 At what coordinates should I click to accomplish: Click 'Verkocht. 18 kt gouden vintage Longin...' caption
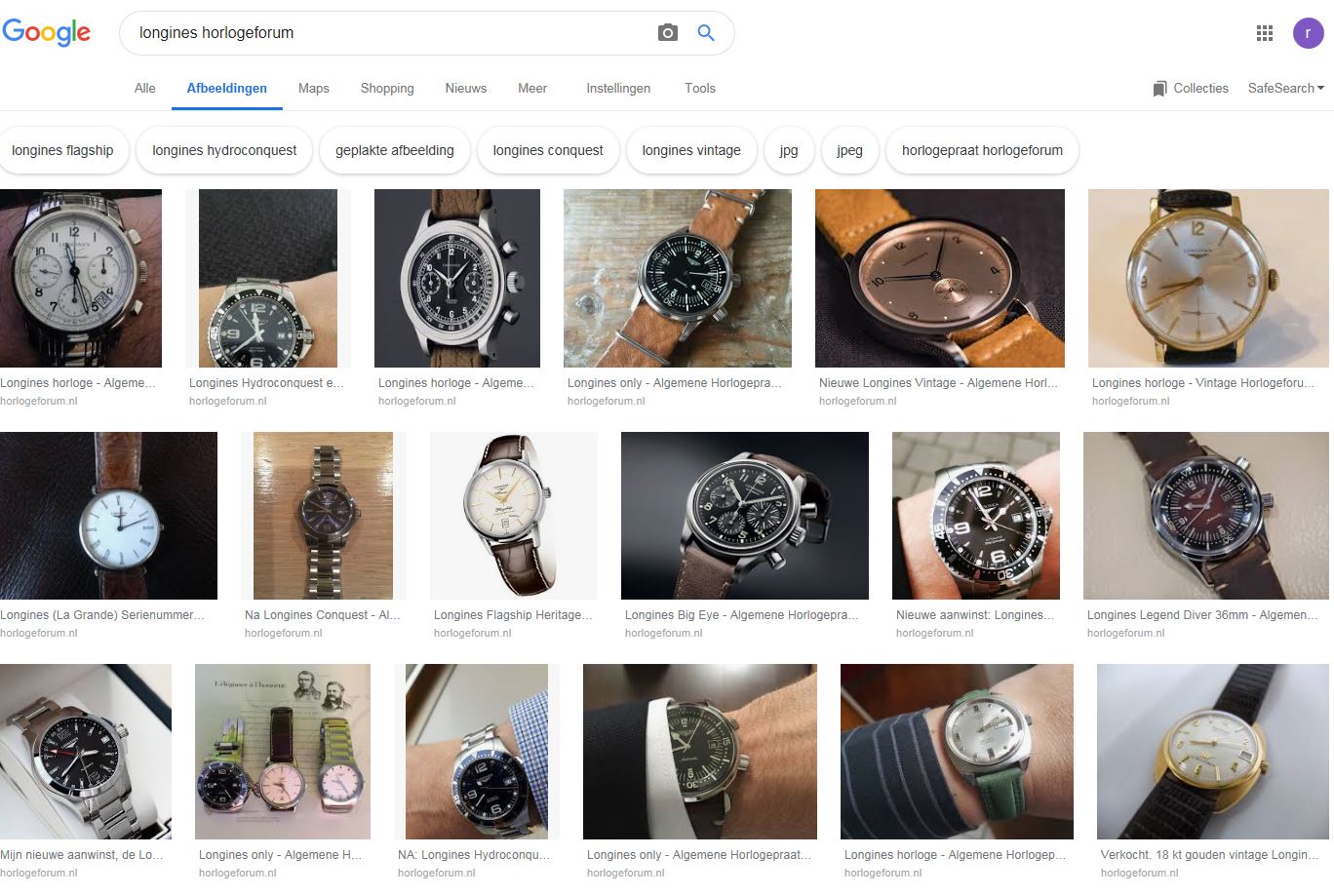click(1209, 855)
